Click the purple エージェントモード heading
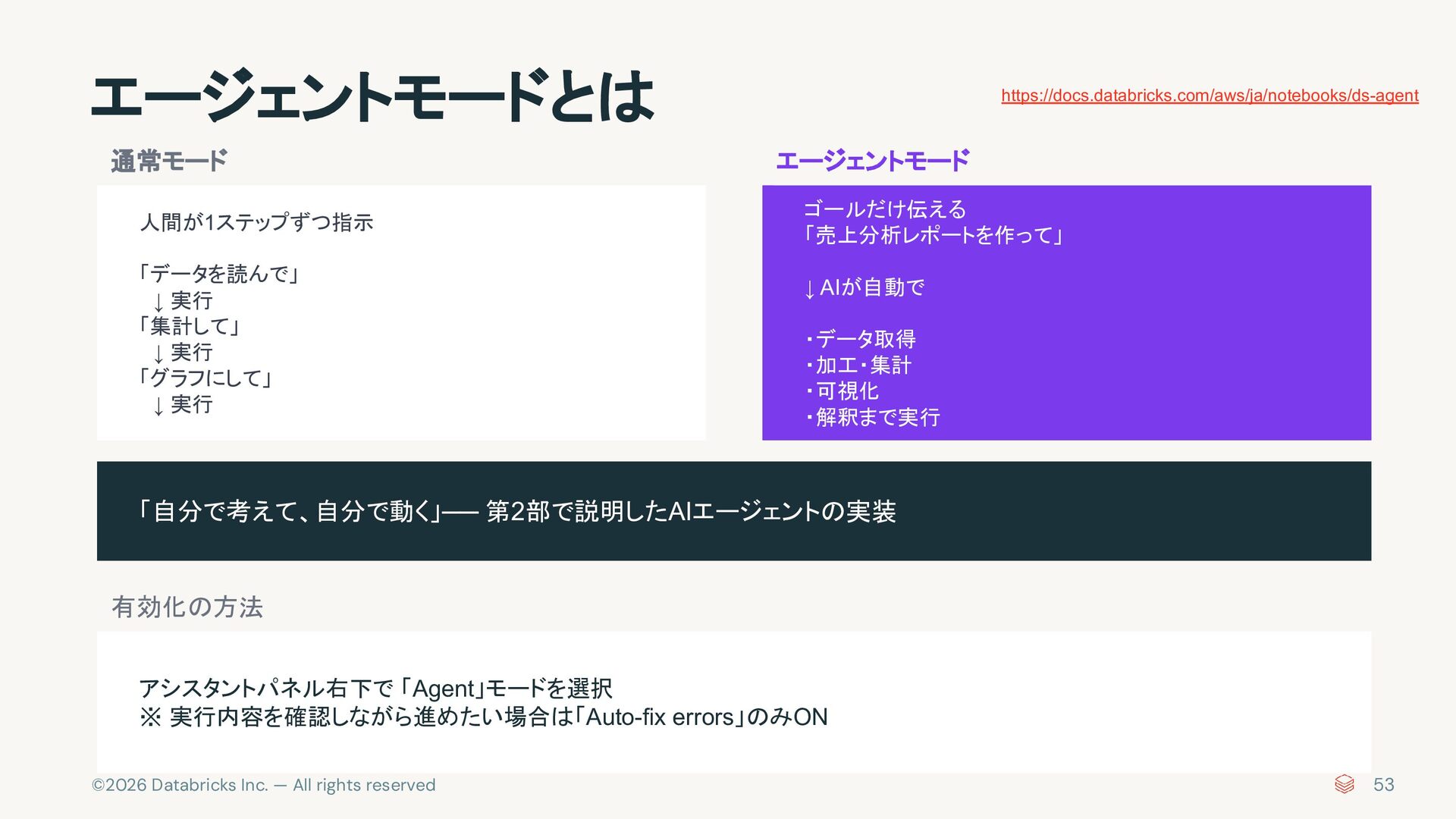 tap(872, 161)
